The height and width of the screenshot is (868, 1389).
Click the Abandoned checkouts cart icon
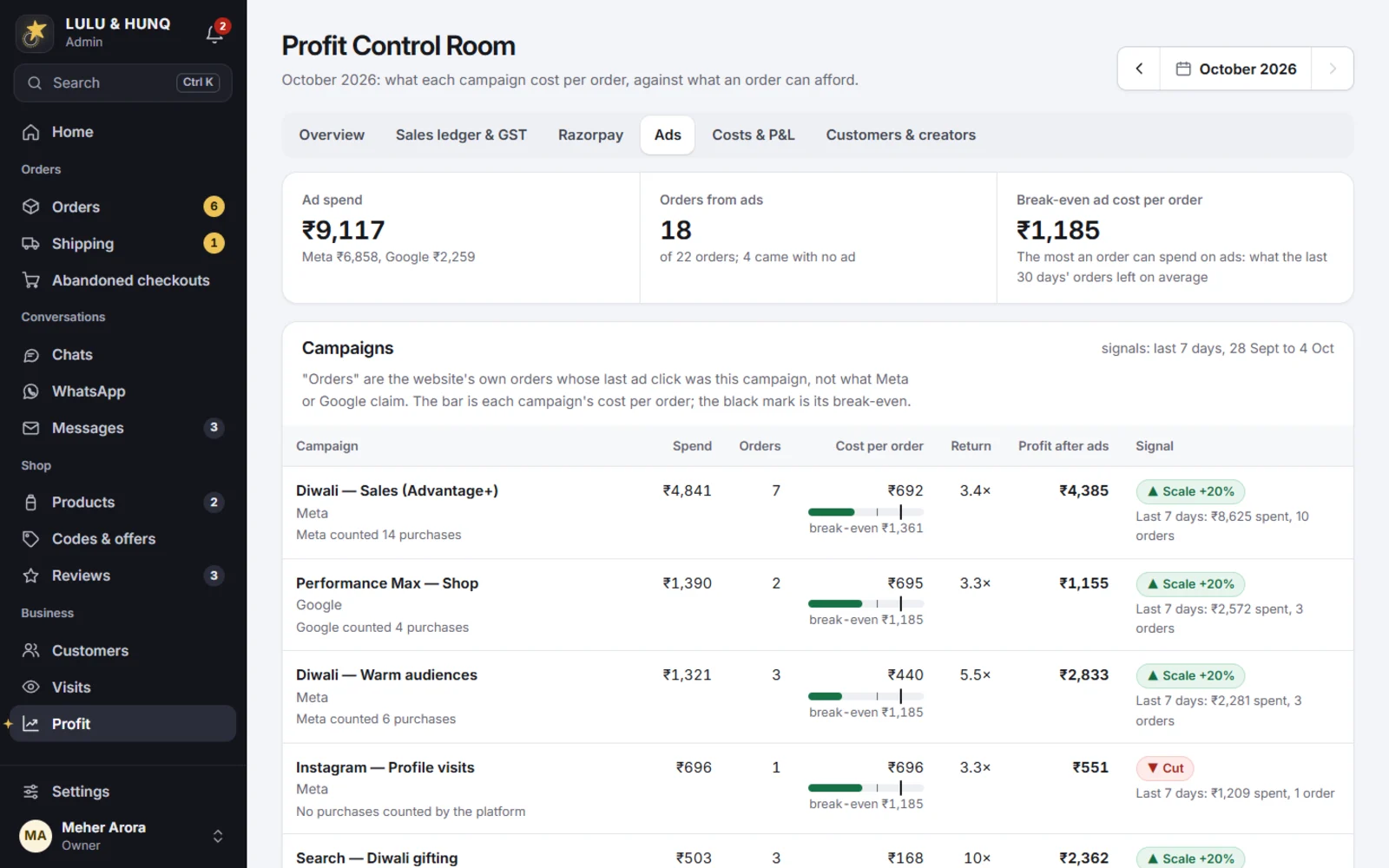tap(31, 280)
